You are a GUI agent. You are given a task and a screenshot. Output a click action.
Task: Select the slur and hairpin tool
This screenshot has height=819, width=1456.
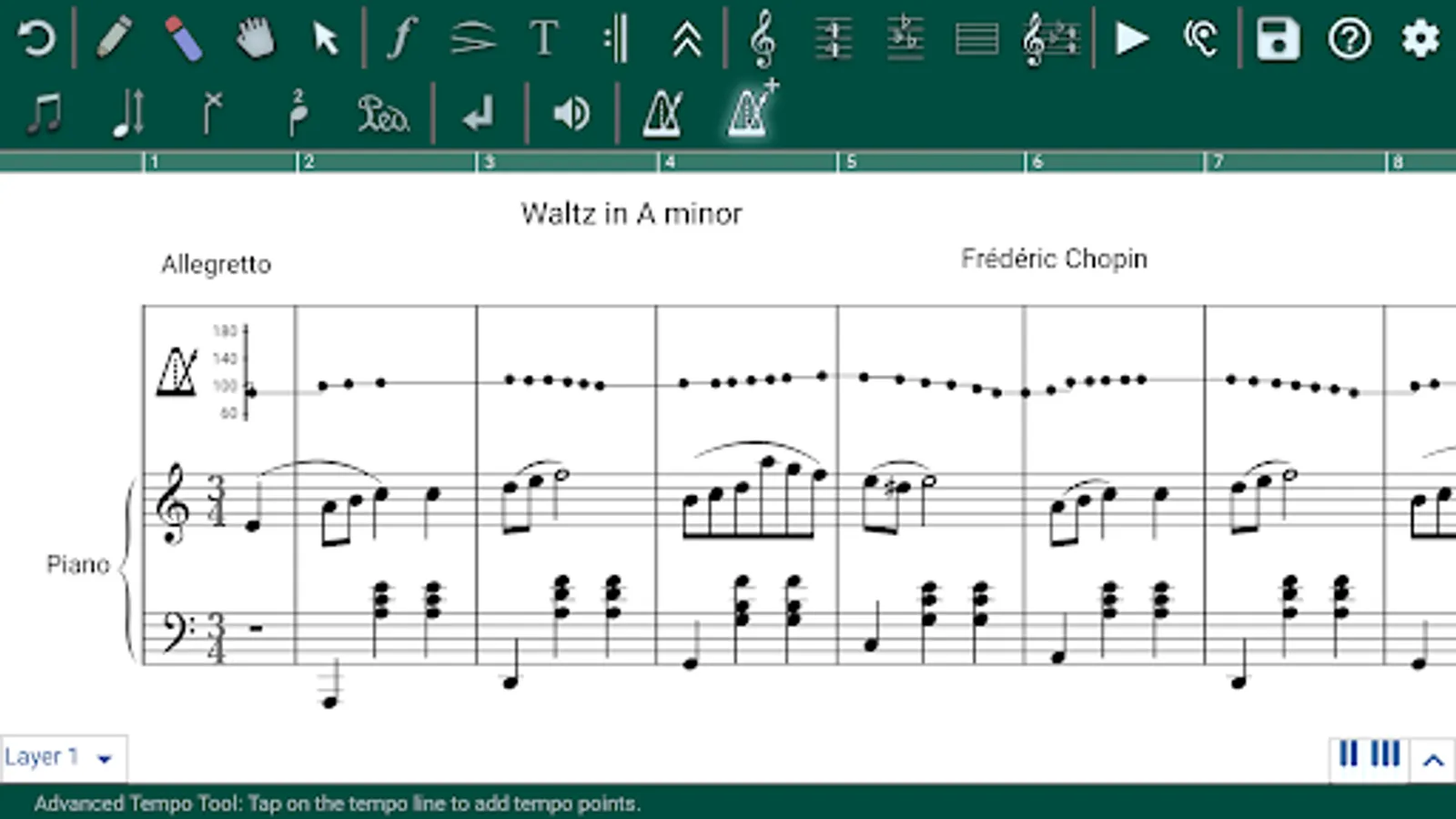[x=472, y=38]
